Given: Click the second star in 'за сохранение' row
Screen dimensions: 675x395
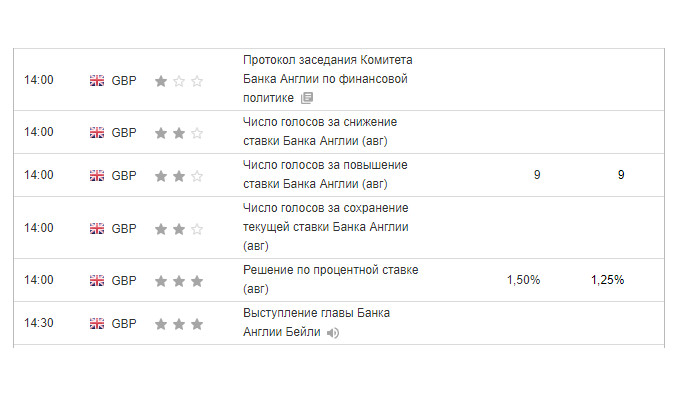Looking at the screenshot, I should coord(179,229).
